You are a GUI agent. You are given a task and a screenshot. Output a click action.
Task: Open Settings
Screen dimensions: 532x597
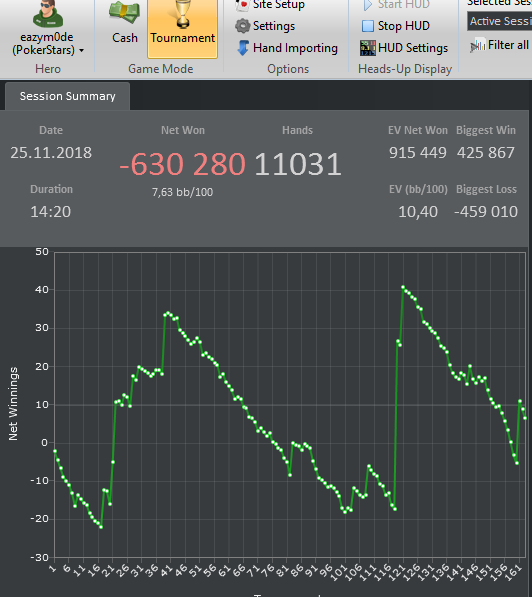265,26
